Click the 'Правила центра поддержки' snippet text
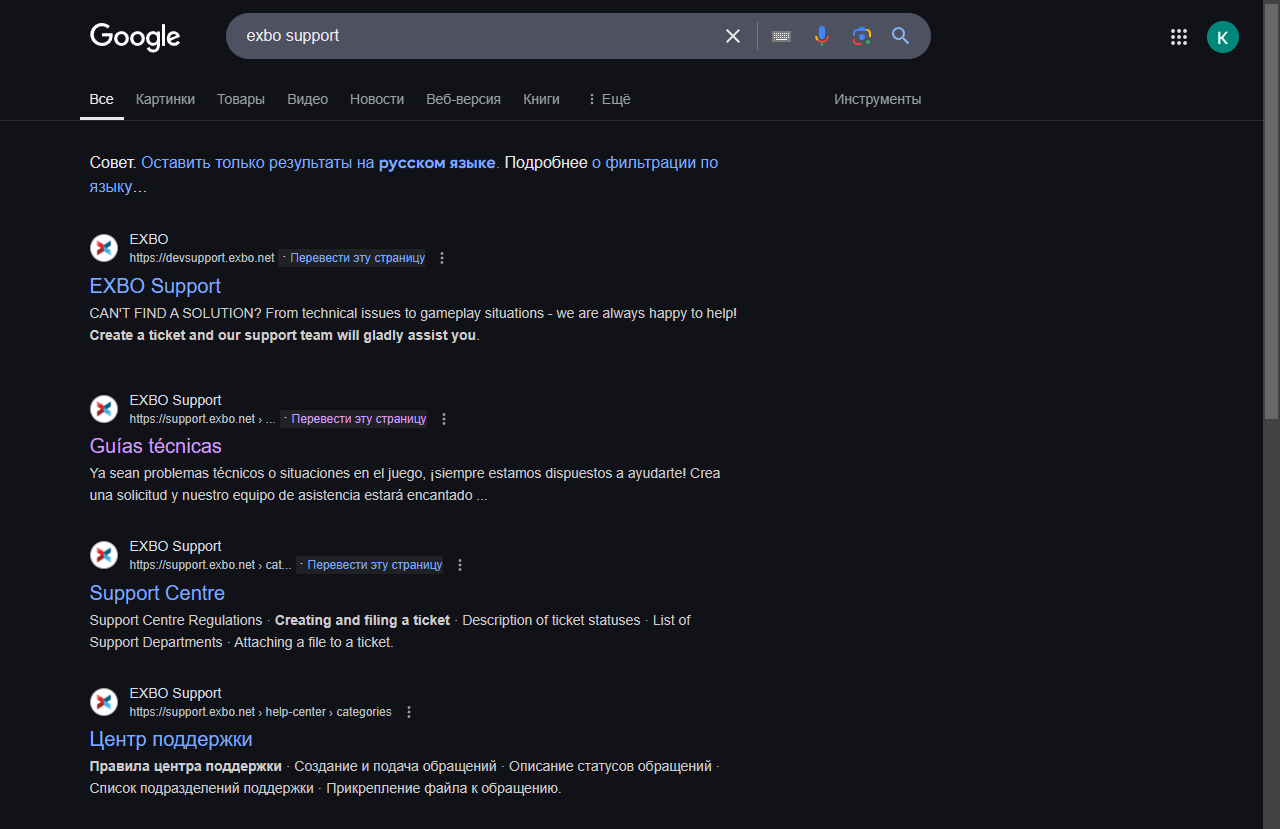The image size is (1280, 829). pyautogui.click(x=186, y=766)
